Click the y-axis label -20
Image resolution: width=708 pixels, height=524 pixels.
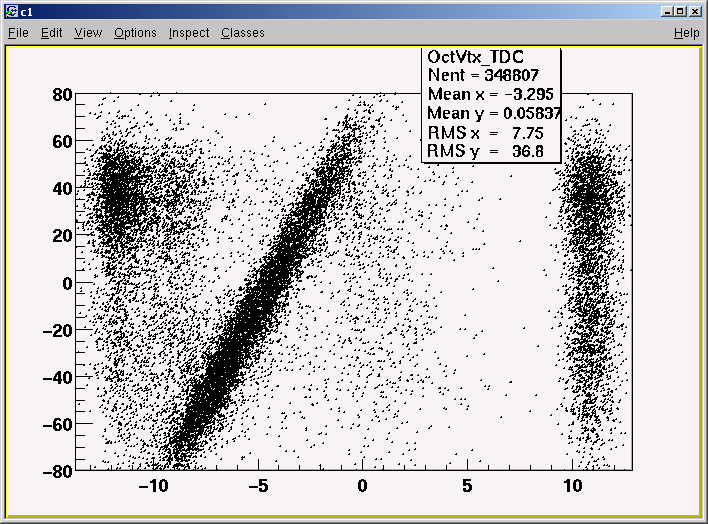[57, 331]
